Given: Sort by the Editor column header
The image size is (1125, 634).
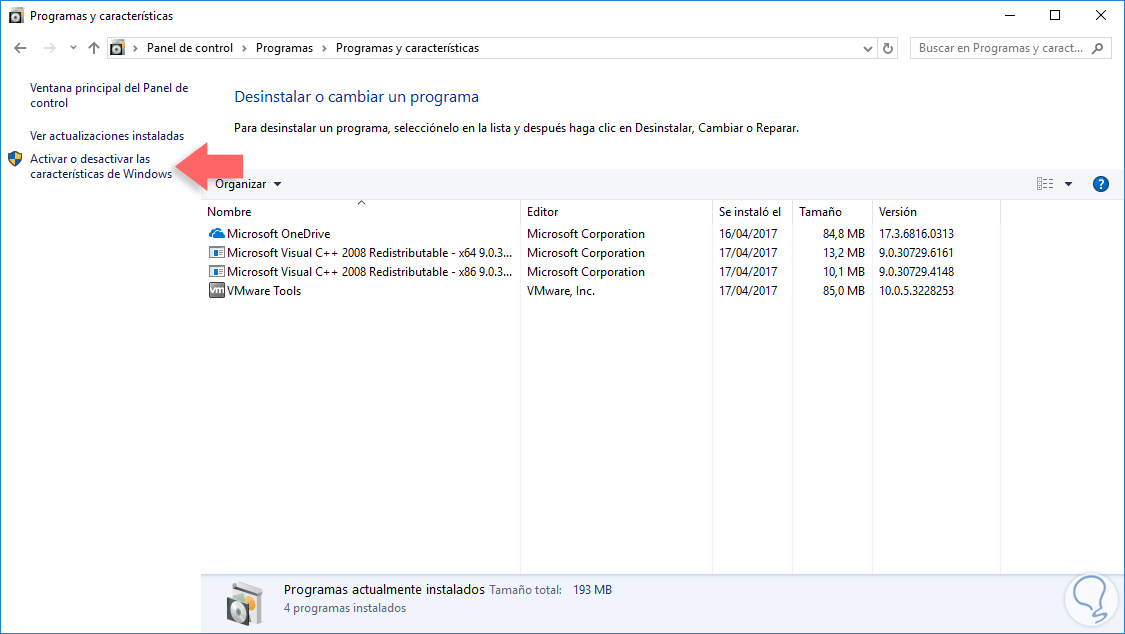Looking at the screenshot, I should pos(616,212).
